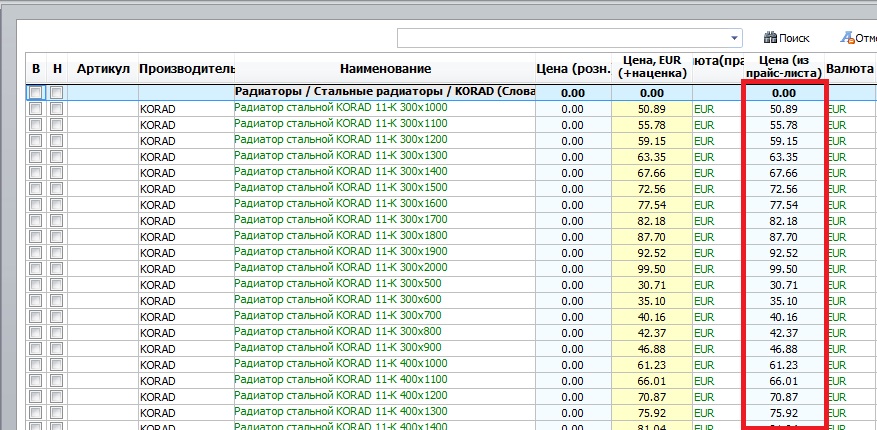The height and width of the screenshot is (430, 877).
Task: Select Радиатор стальной KORAD 11-K 300x1000 name
Action: point(341,107)
